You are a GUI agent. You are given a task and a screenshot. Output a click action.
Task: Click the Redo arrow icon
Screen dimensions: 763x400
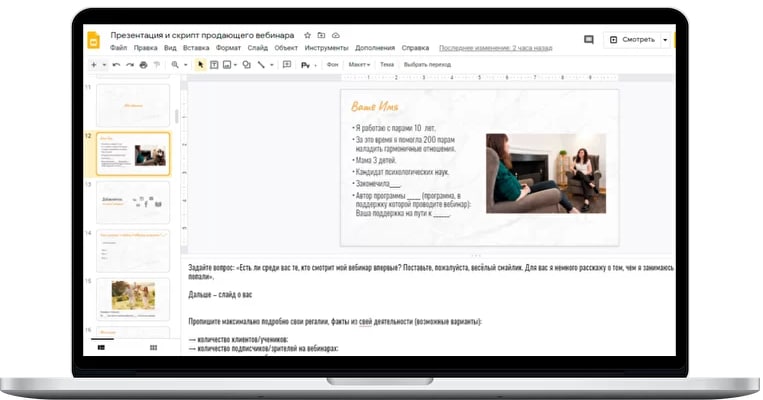point(129,65)
